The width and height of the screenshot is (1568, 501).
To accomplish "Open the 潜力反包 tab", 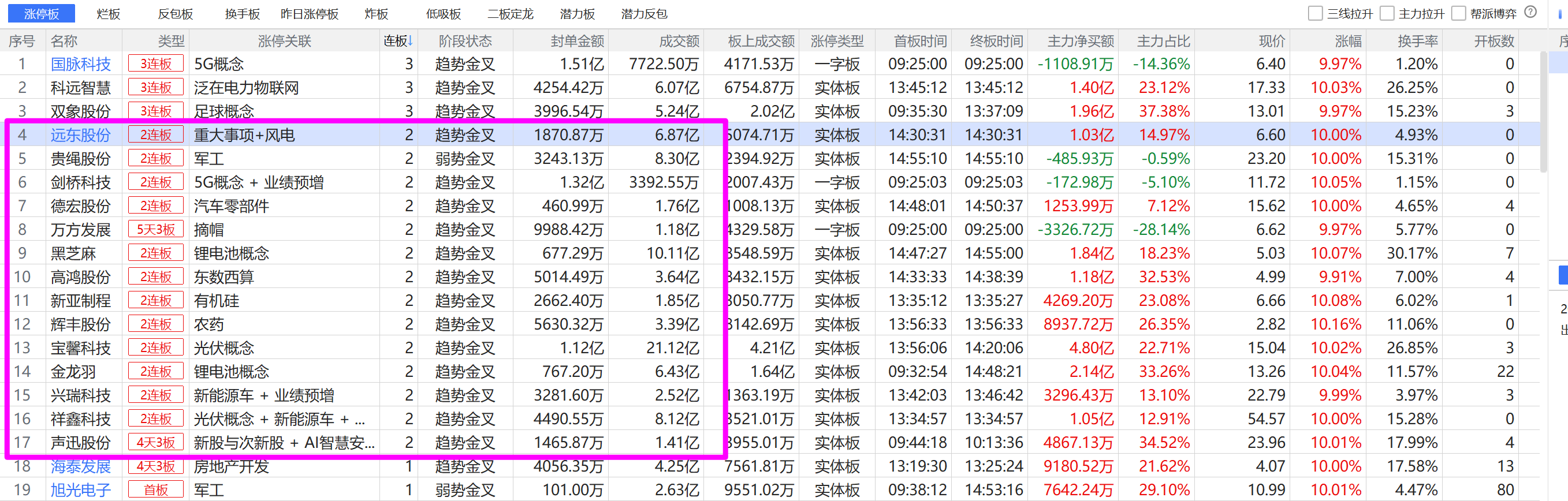I will [x=644, y=13].
